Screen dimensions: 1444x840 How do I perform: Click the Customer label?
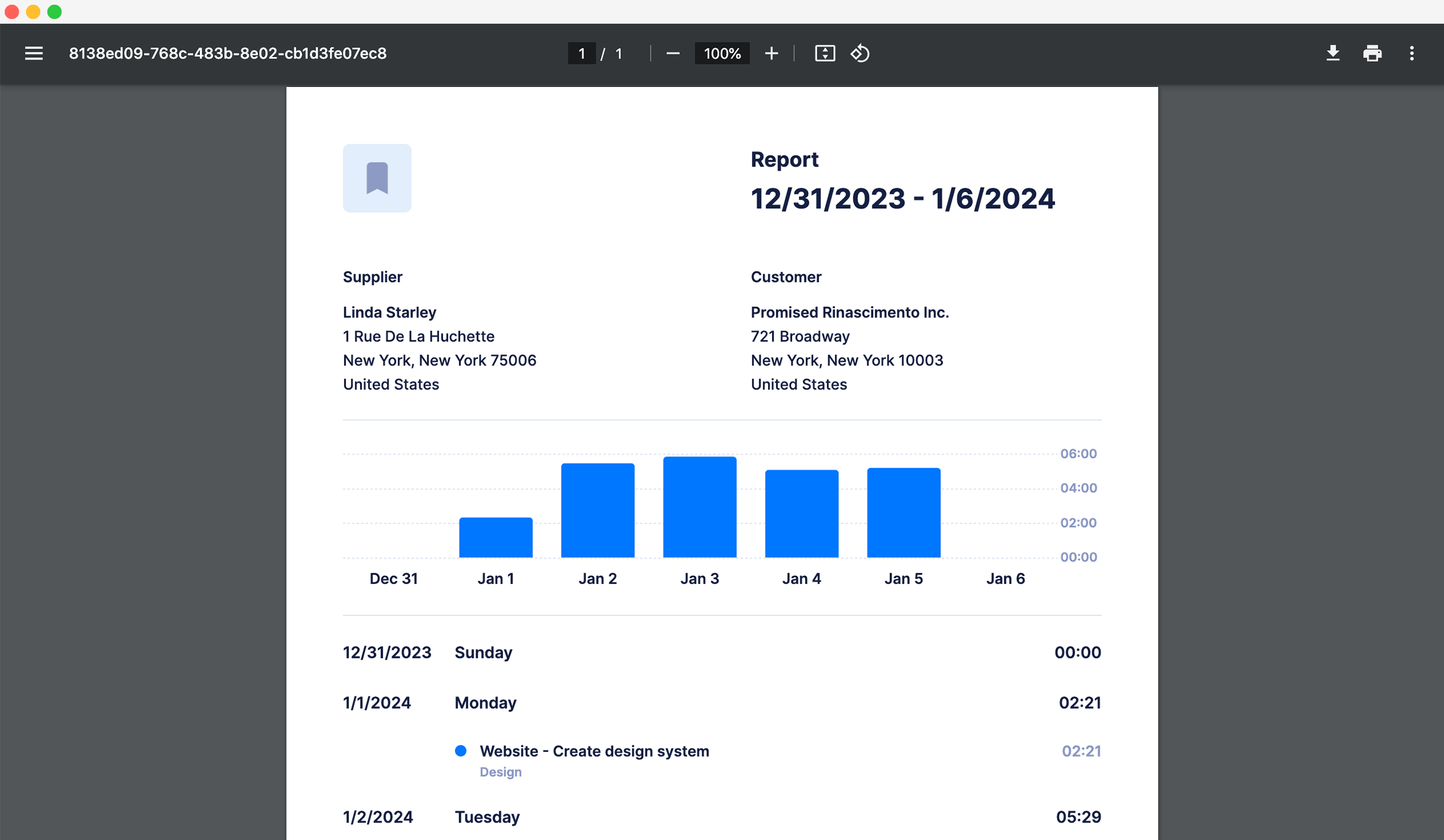[x=786, y=277]
